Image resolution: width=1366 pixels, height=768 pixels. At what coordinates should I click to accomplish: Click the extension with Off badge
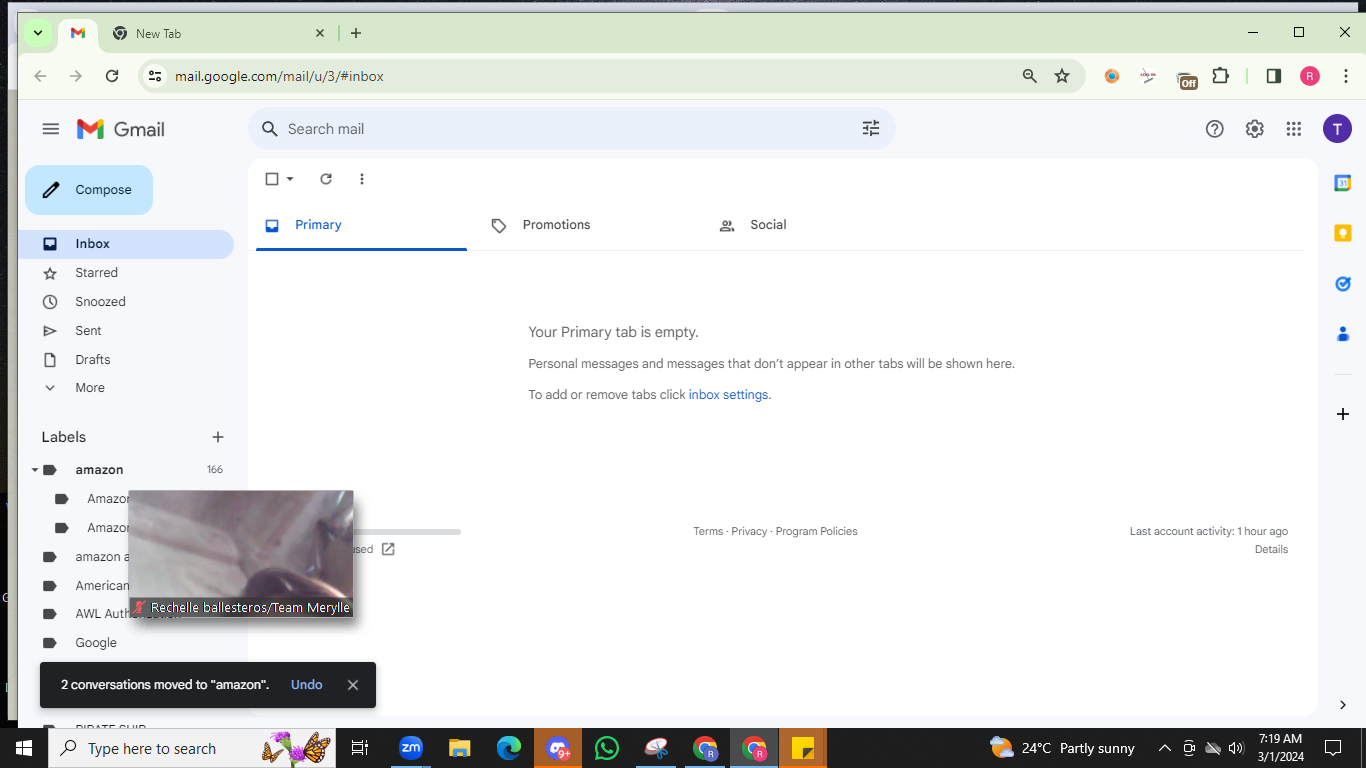click(1187, 79)
